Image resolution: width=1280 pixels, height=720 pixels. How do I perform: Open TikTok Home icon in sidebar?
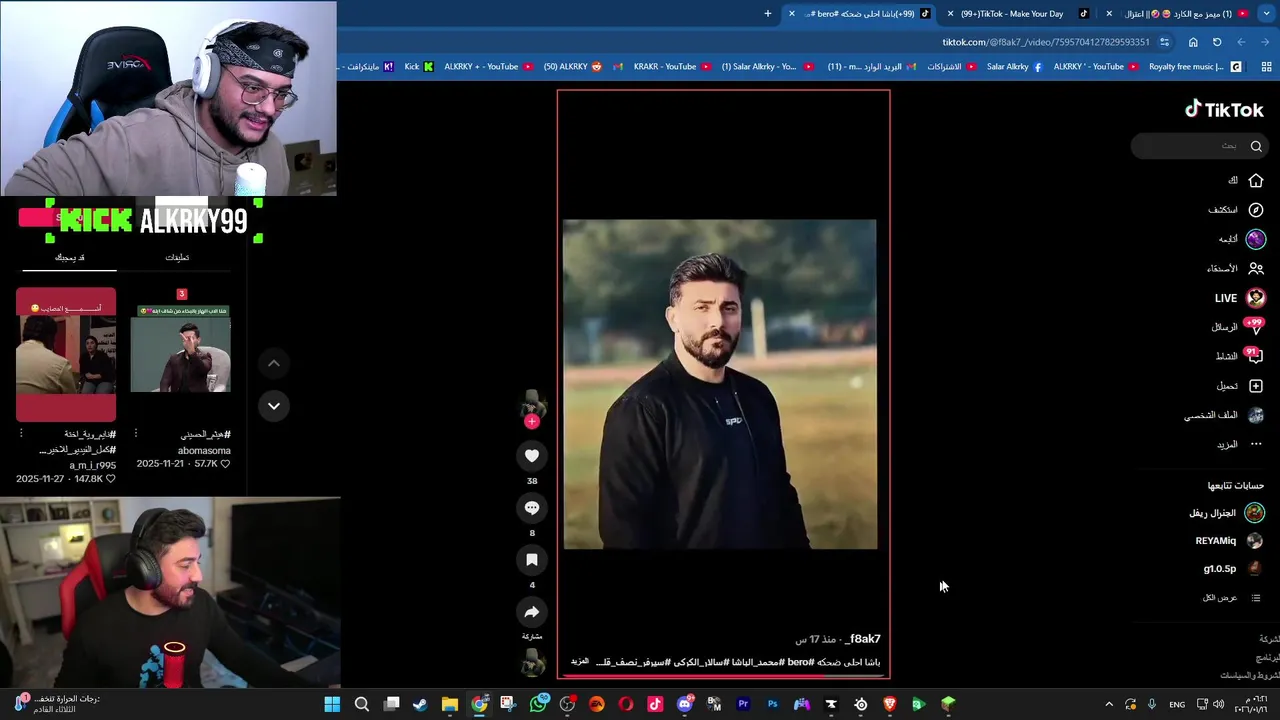point(1256,181)
